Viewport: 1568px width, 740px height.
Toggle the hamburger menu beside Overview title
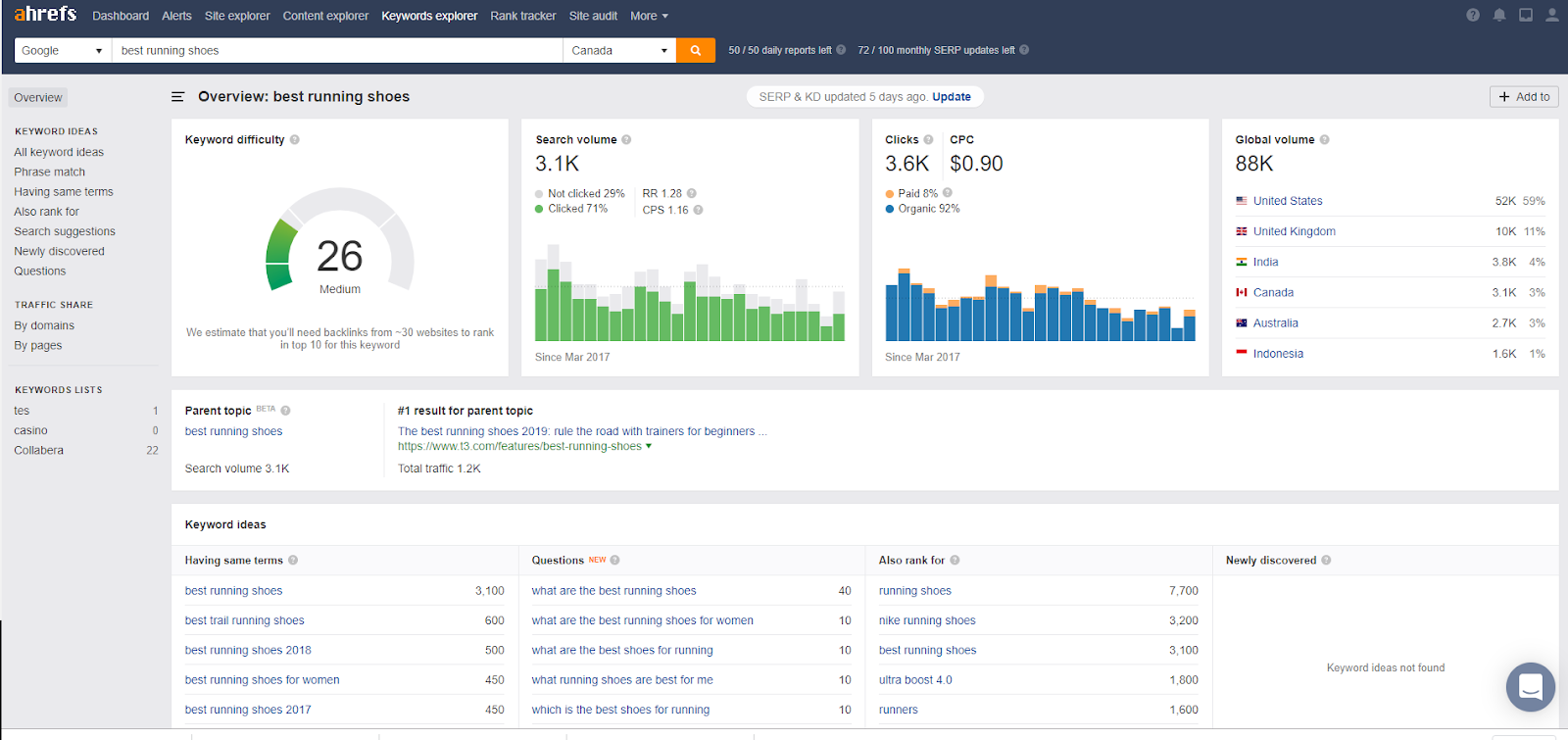(x=177, y=97)
